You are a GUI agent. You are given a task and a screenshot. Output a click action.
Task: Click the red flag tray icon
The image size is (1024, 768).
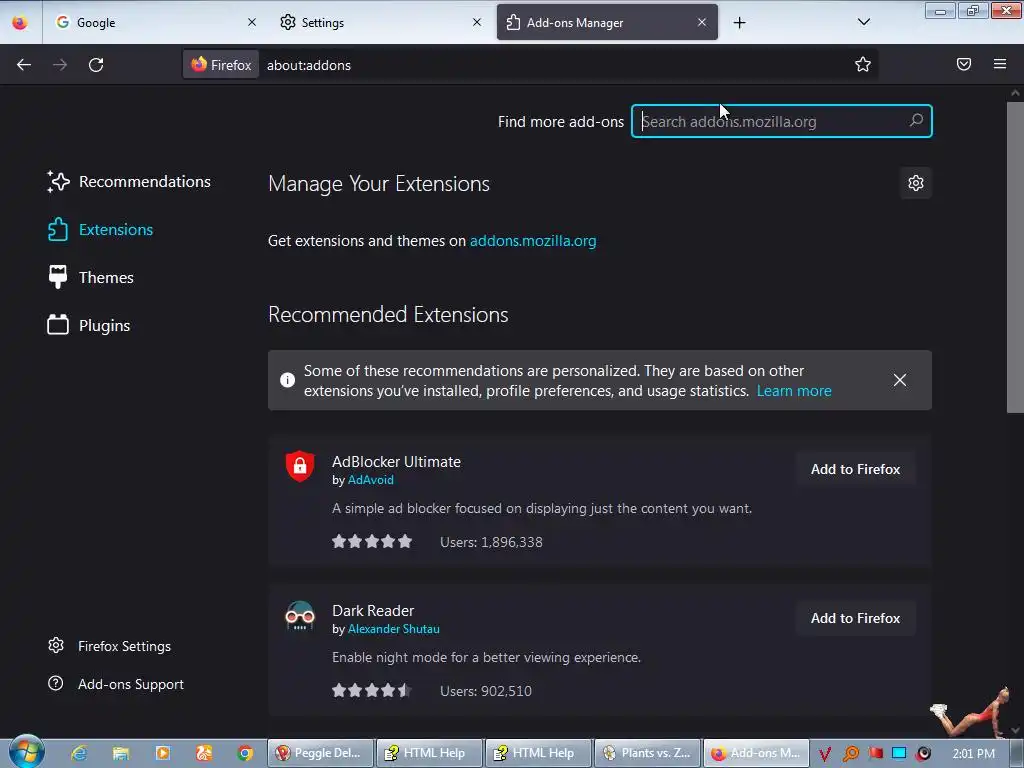tap(876, 753)
